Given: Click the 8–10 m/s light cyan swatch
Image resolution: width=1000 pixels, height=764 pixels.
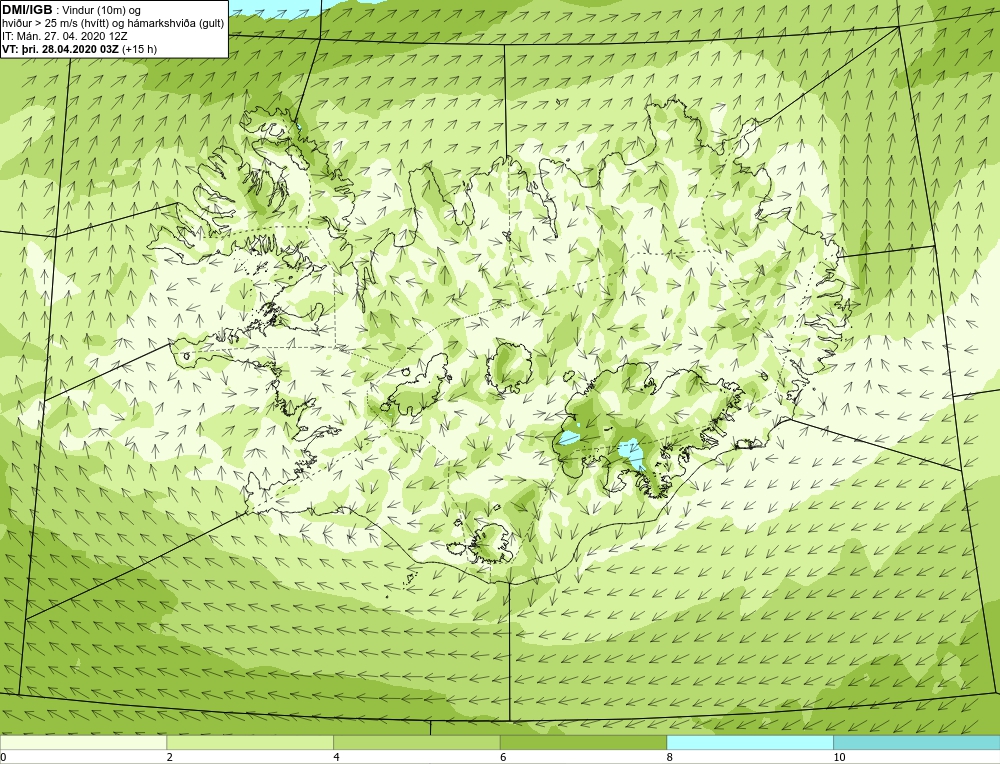Looking at the screenshot, I should (x=750, y=742).
